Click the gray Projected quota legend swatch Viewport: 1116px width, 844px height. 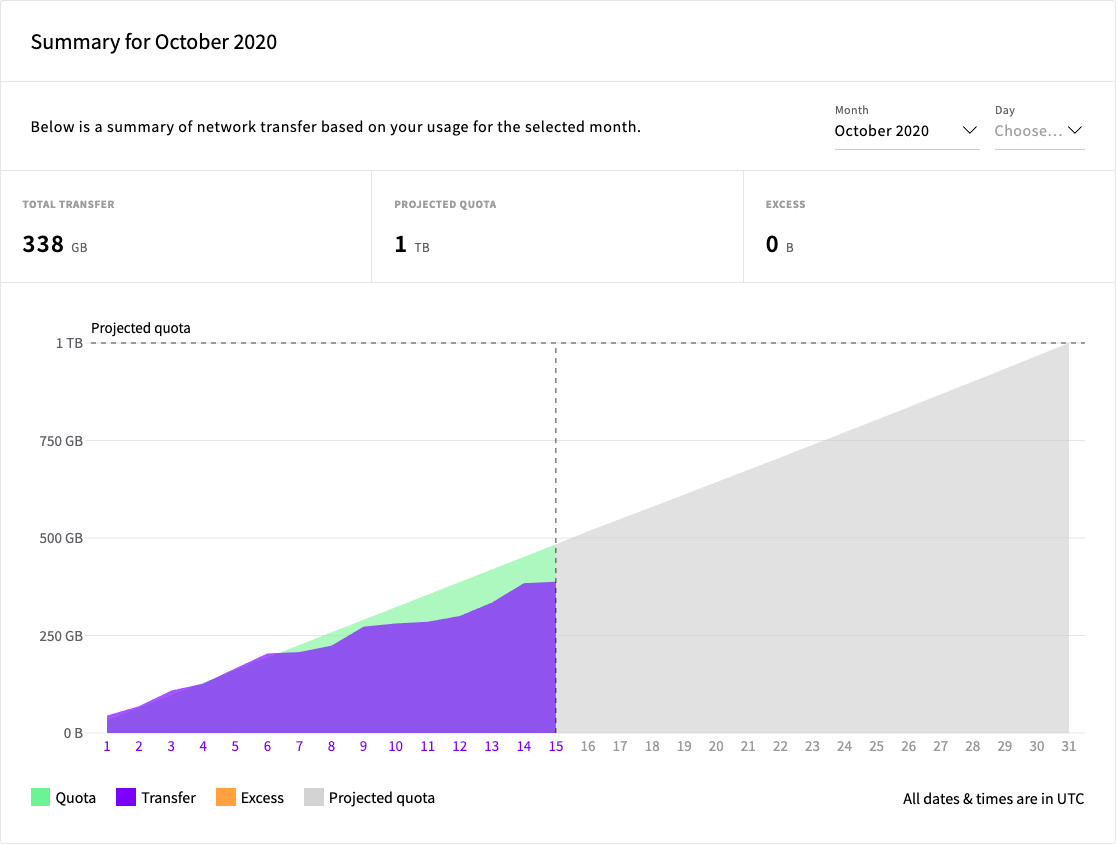[314, 798]
